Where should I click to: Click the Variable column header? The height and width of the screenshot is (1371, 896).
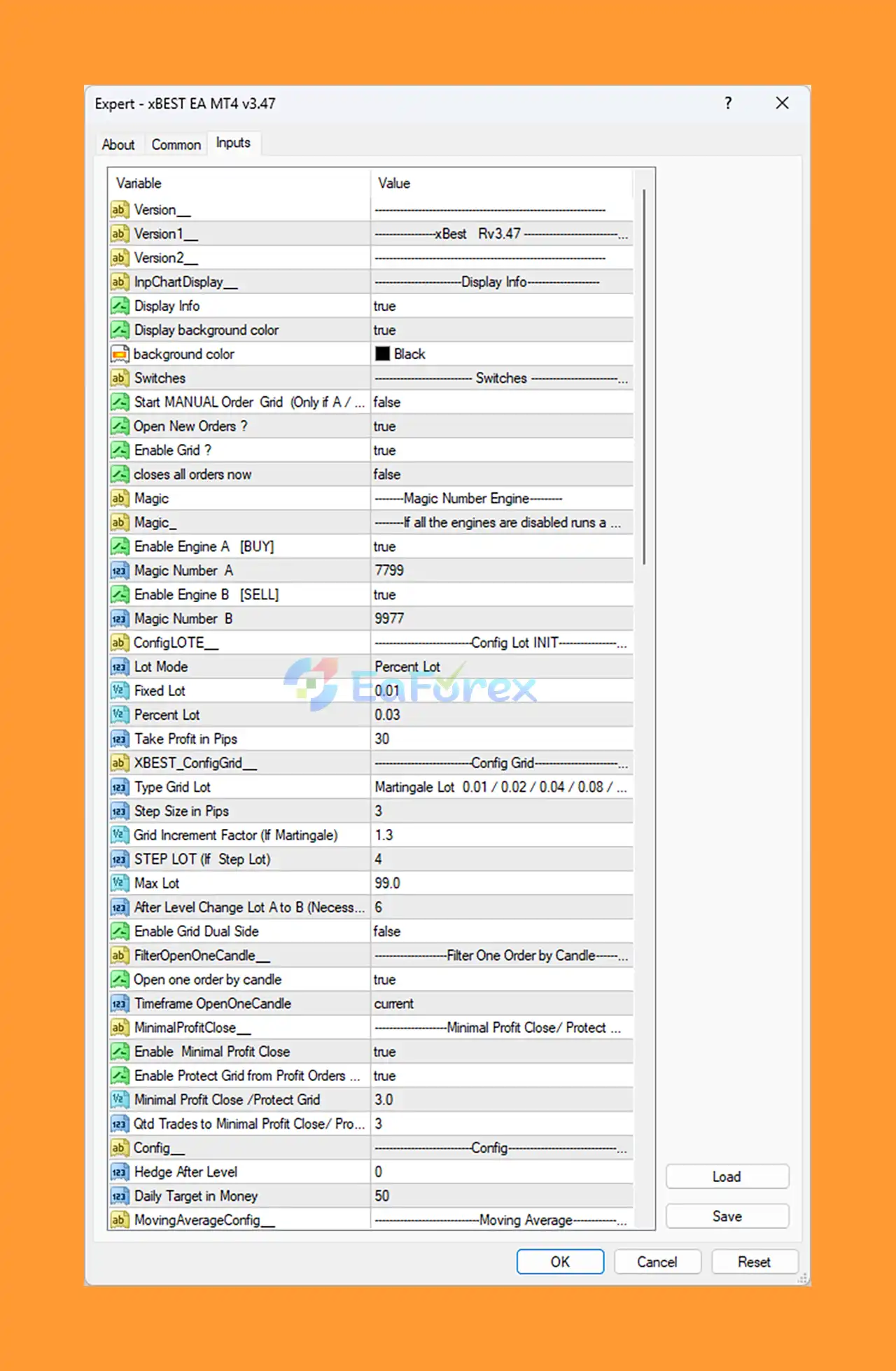coord(239,183)
